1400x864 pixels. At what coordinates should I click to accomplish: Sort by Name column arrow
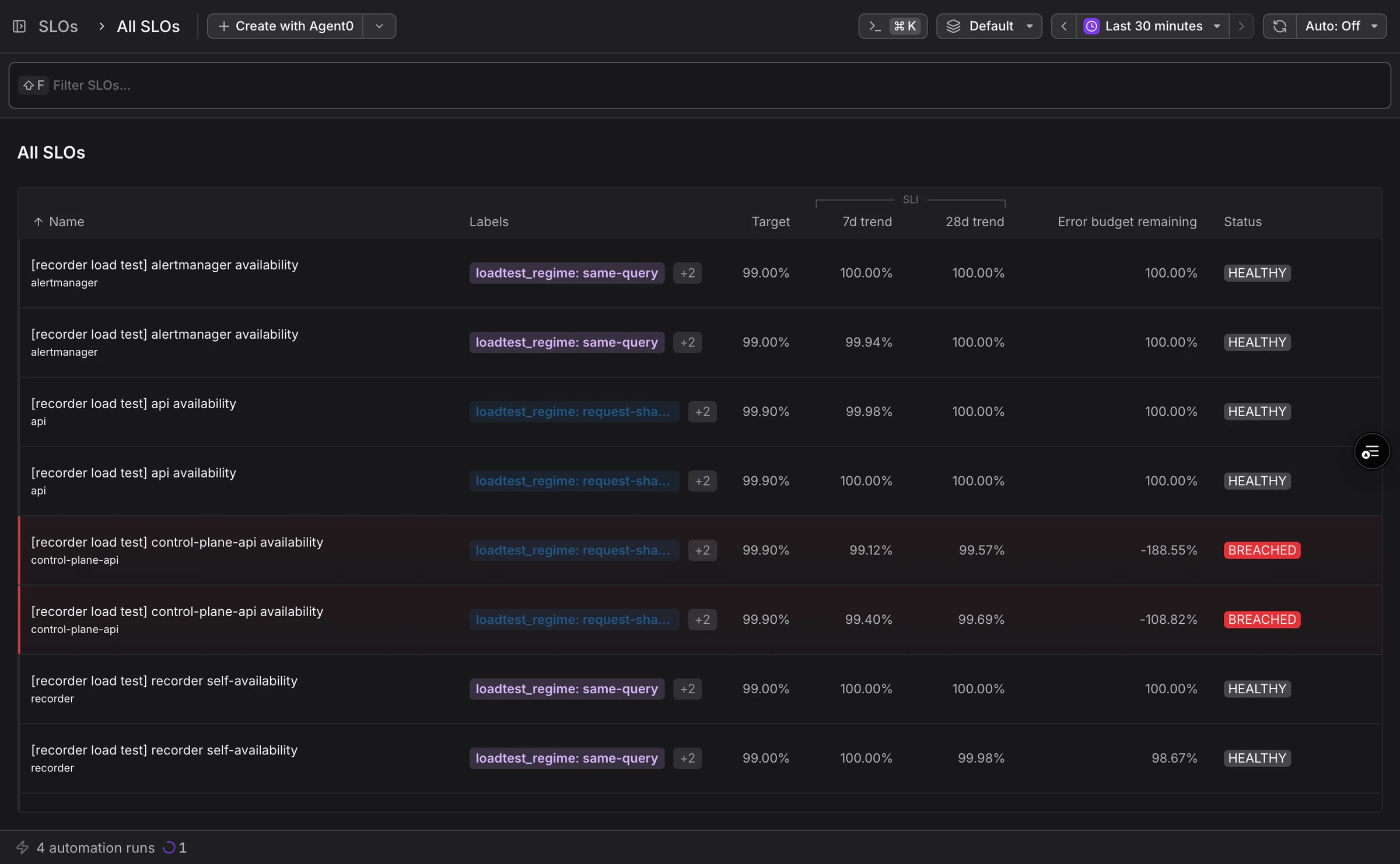38,222
